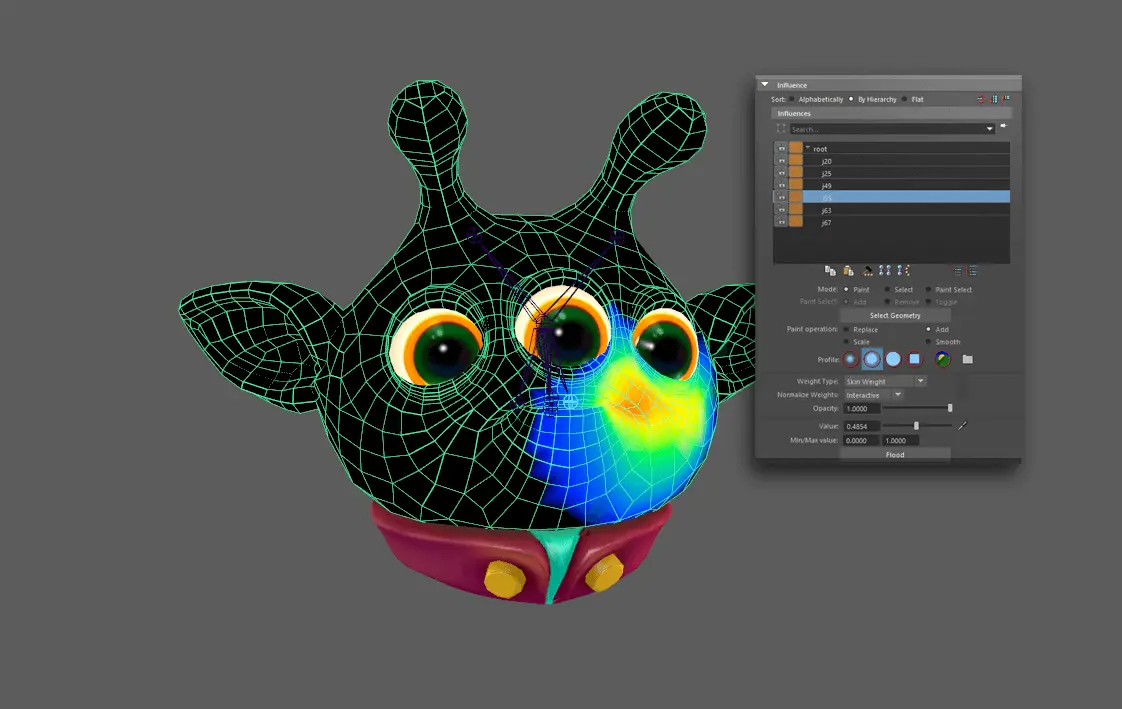Viewport: 1122px width, 709px height.
Task: Toggle the lock icon for j63 influence
Action: point(781,210)
